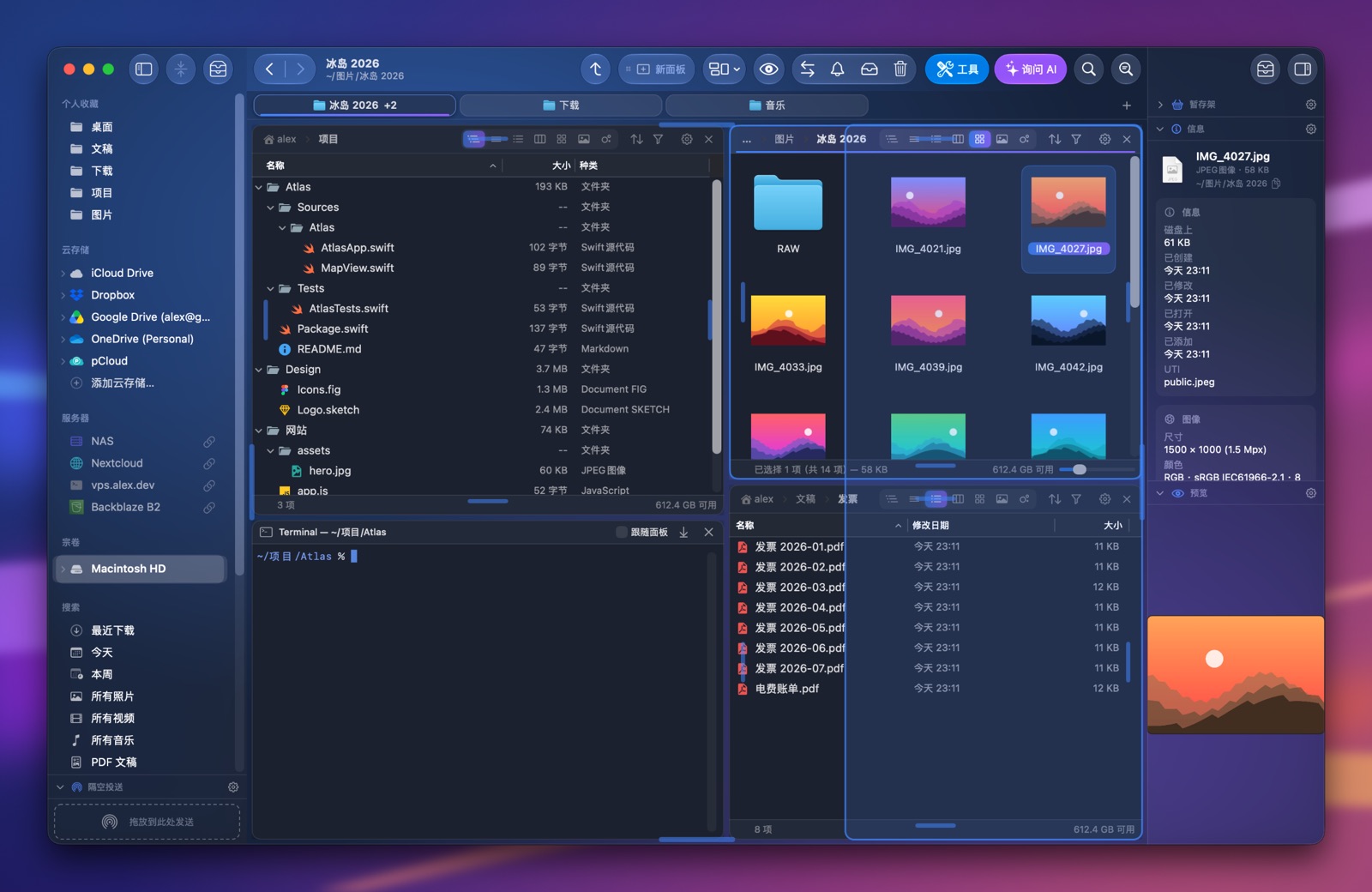1372x892 pixels.
Task: Click the go-up arrow toolbar button
Action: 596,69
